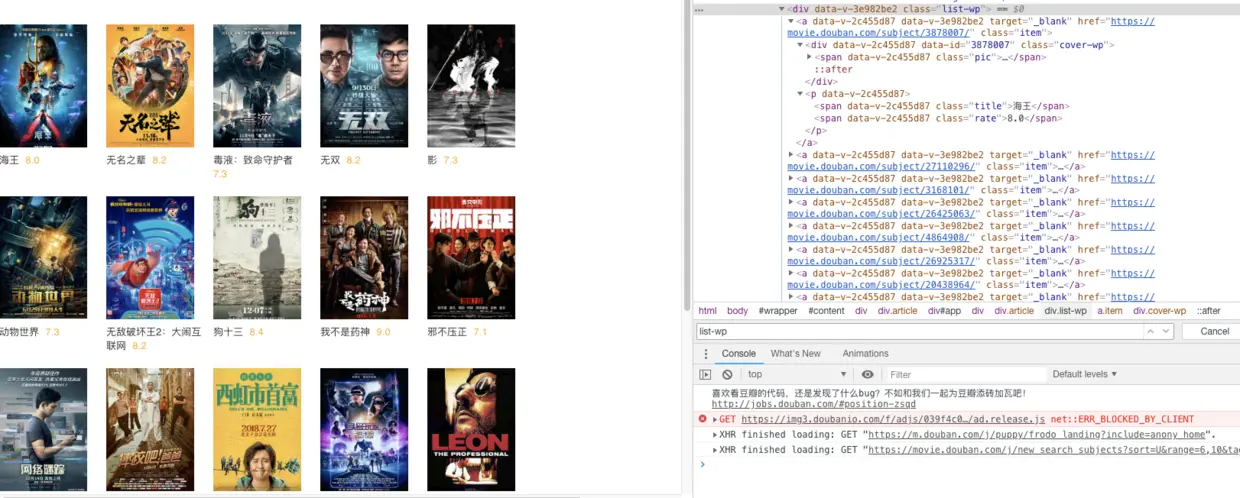Open the 海王 movie poster

click(43, 86)
